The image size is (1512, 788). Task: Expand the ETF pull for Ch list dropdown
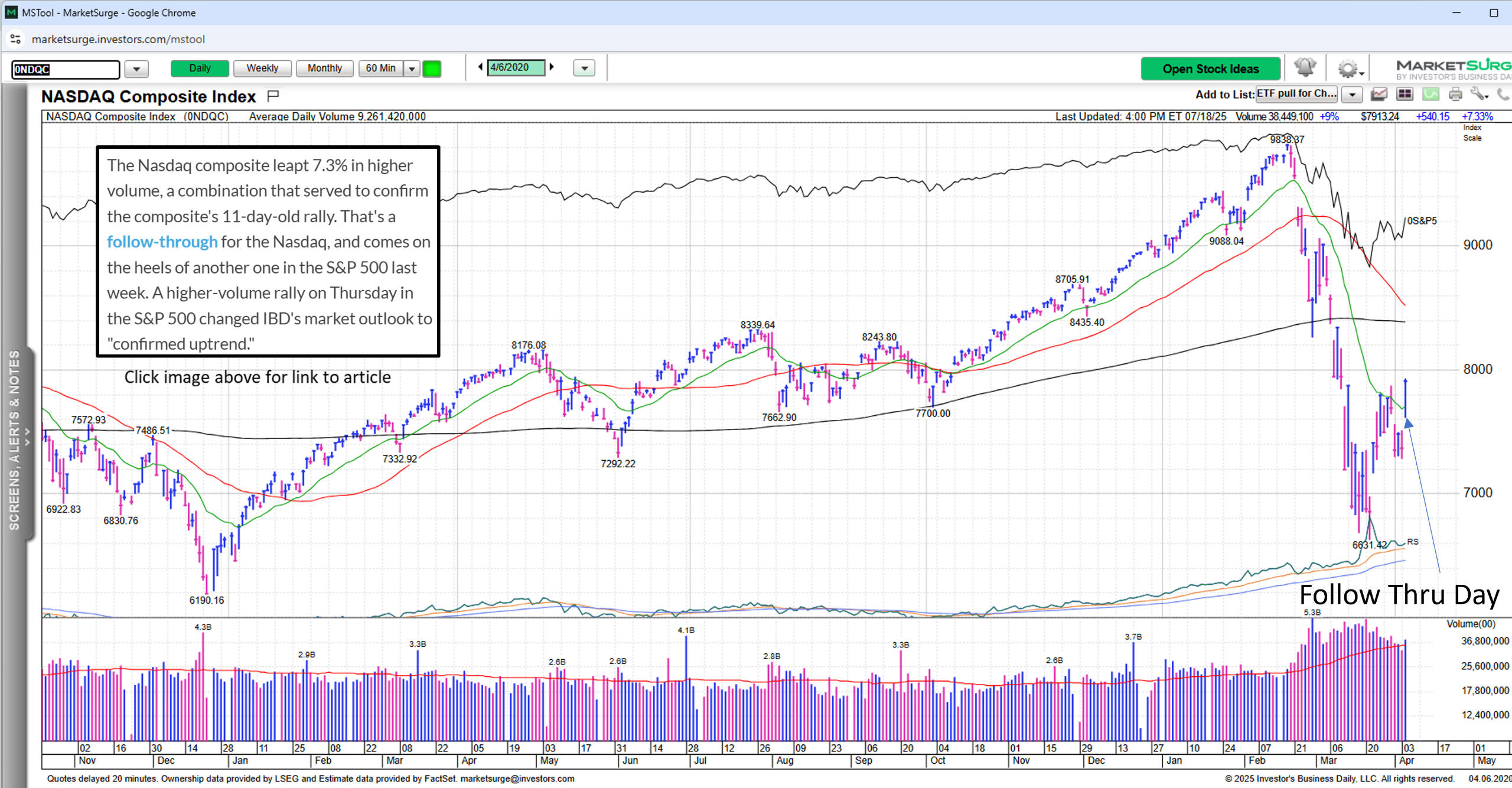click(x=1351, y=95)
